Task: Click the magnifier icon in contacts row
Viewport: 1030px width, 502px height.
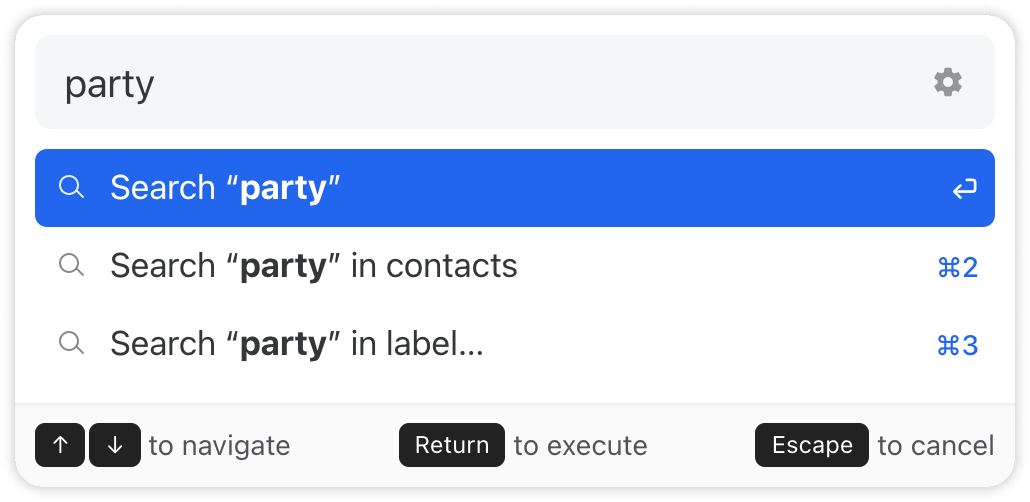Action: [x=71, y=265]
